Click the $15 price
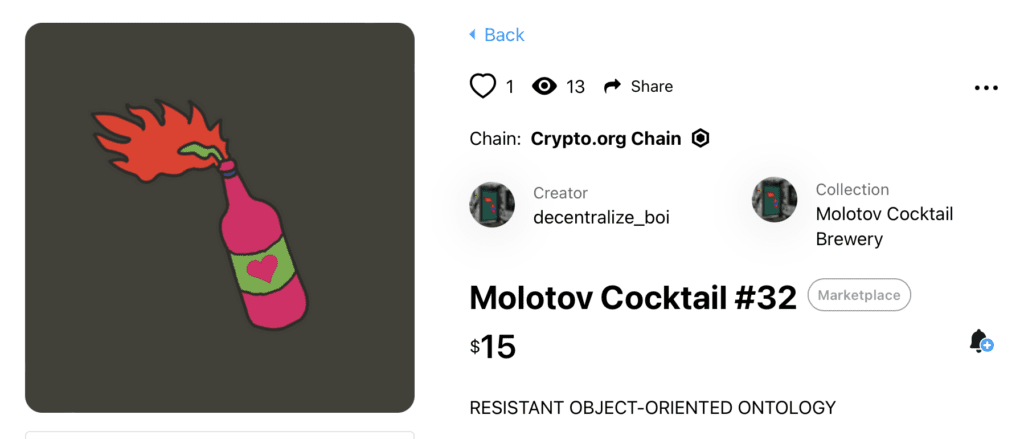Image resolution: width=1024 pixels, height=439 pixels. (493, 346)
